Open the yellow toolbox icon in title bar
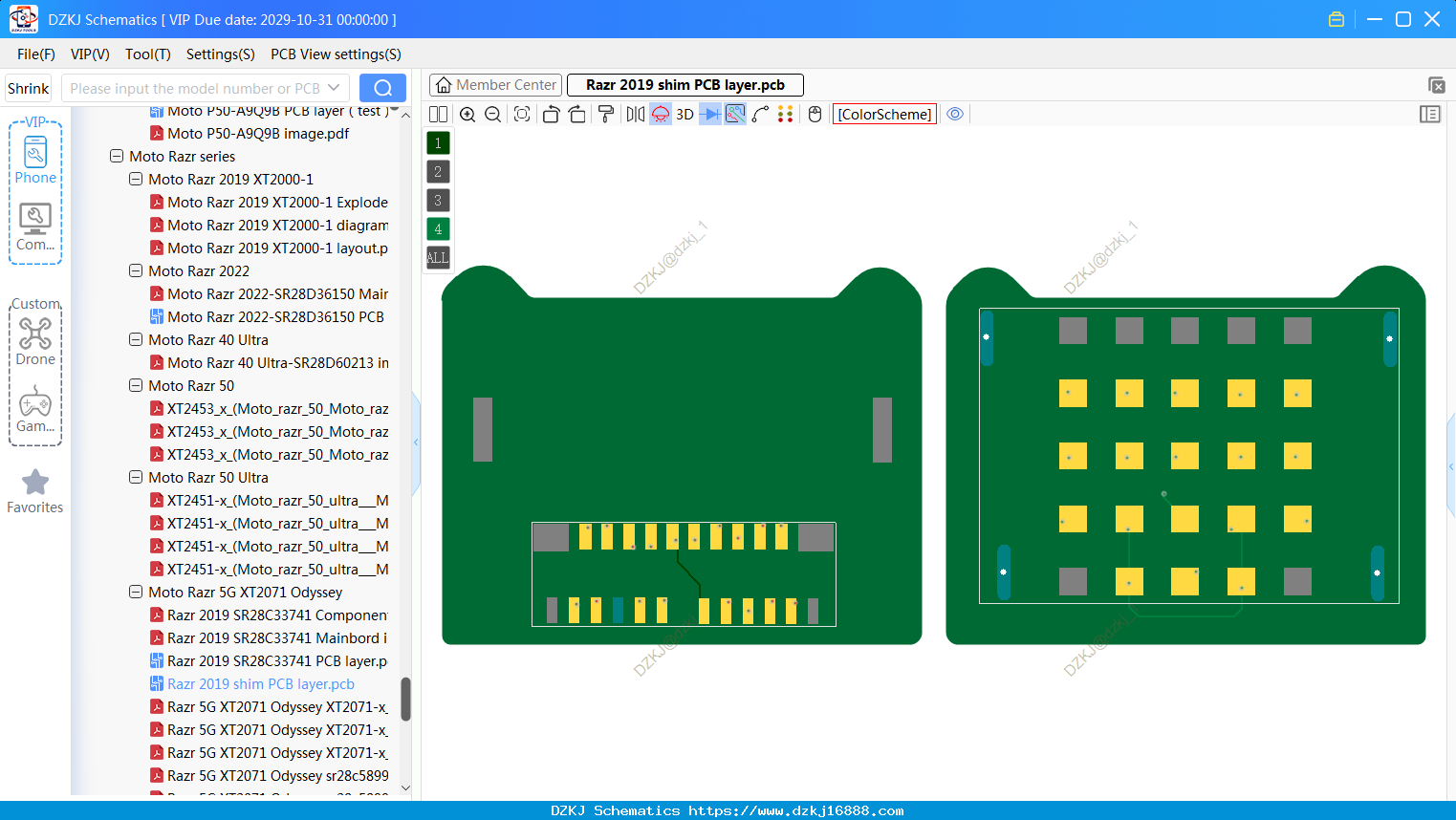Image resolution: width=1456 pixels, height=820 pixels. (x=1336, y=19)
